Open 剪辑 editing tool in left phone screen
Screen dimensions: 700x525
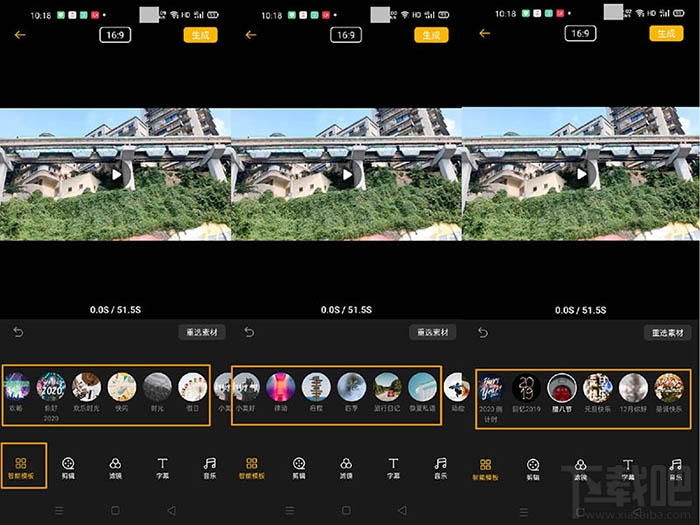pos(68,468)
